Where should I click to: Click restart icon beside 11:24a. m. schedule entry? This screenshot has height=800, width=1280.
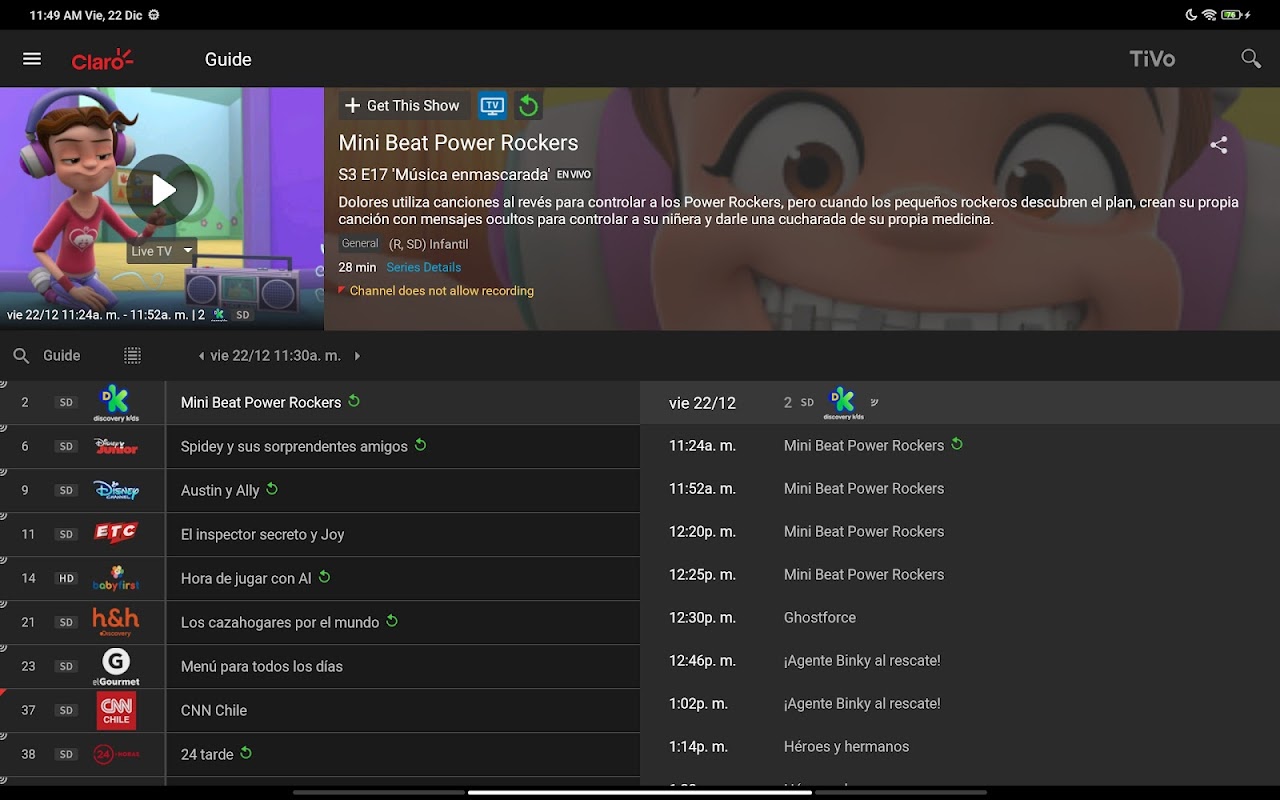pyautogui.click(x=957, y=444)
